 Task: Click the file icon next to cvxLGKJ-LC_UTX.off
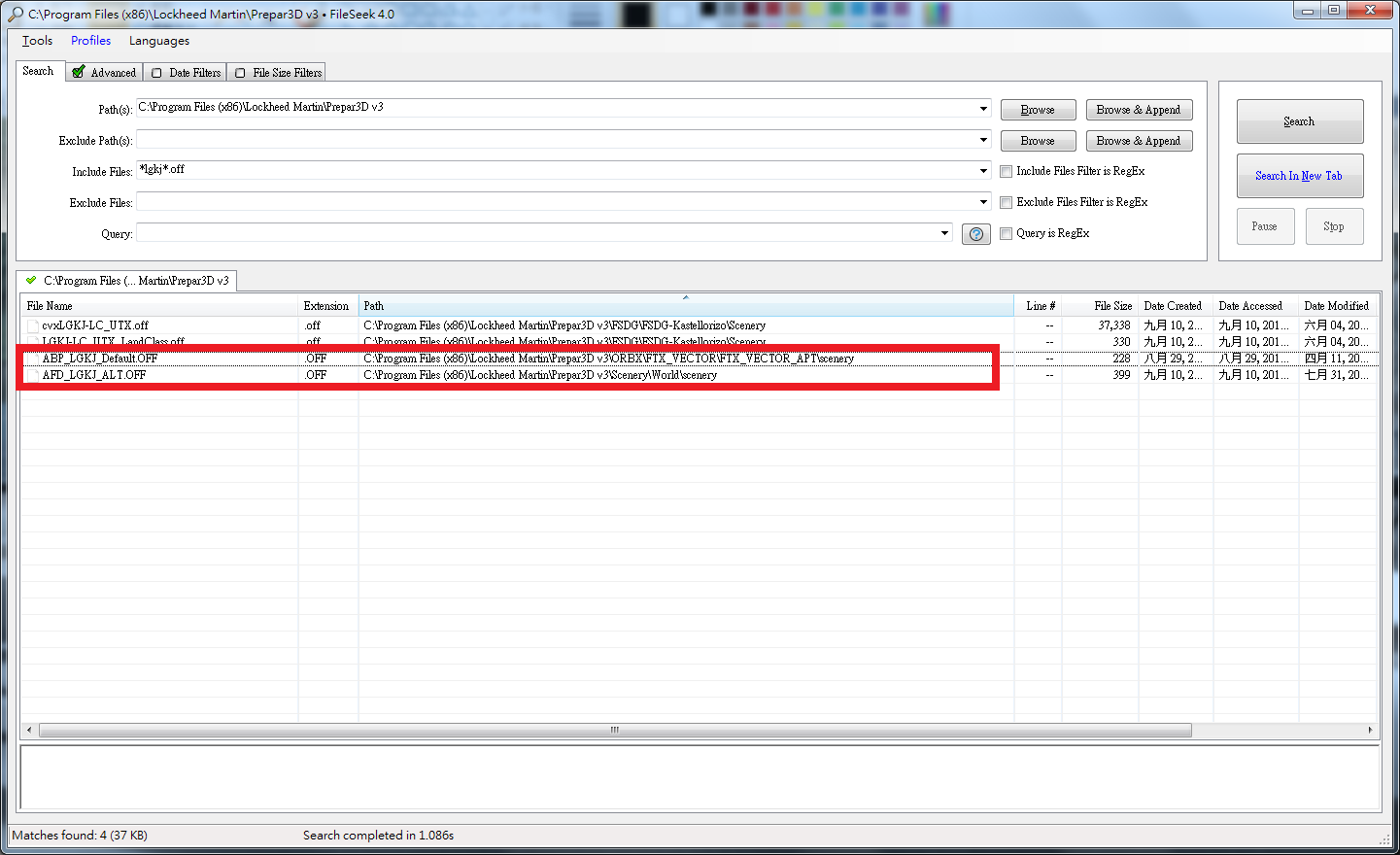tap(33, 326)
